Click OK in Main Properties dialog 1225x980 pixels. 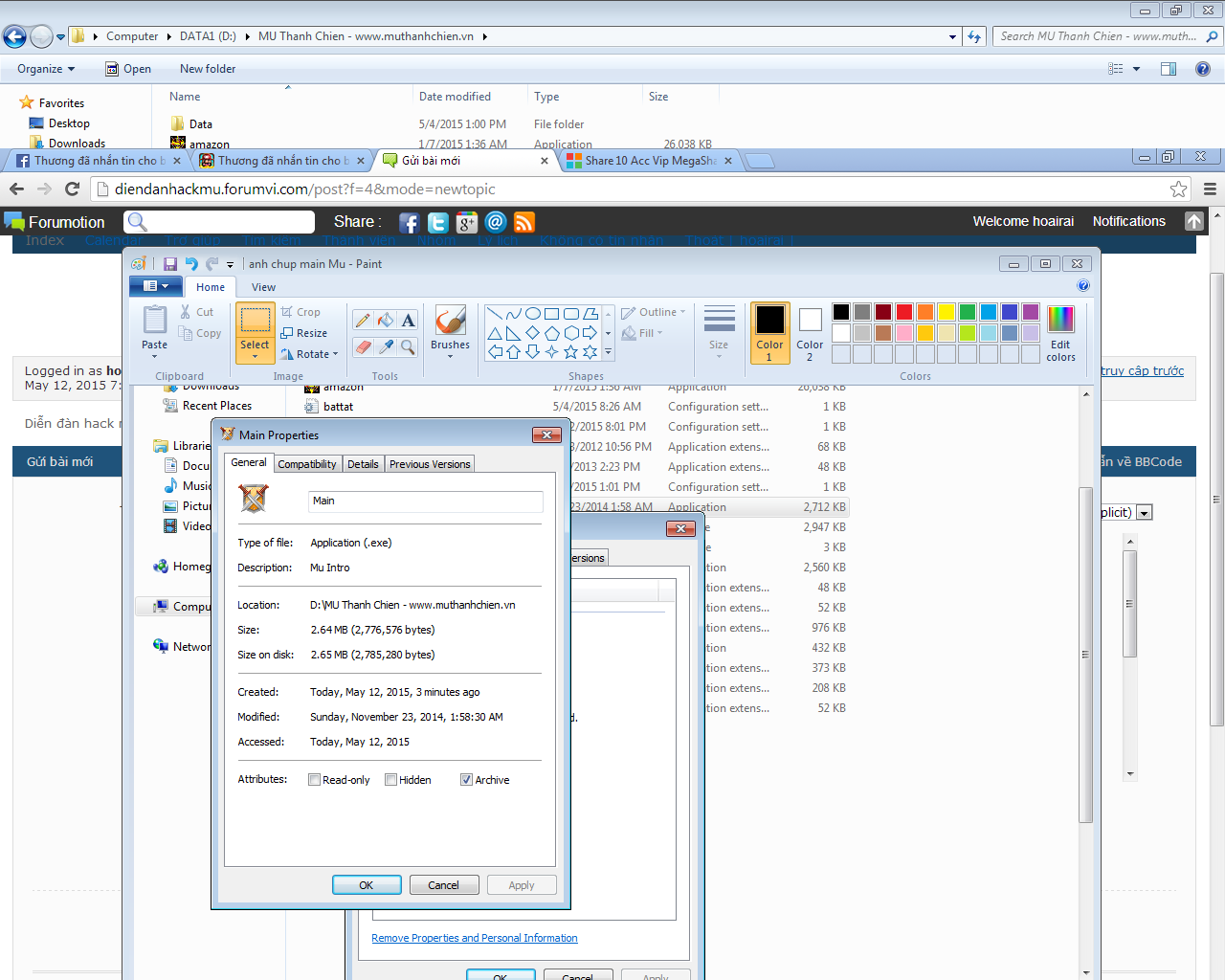[x=367, y=885]
